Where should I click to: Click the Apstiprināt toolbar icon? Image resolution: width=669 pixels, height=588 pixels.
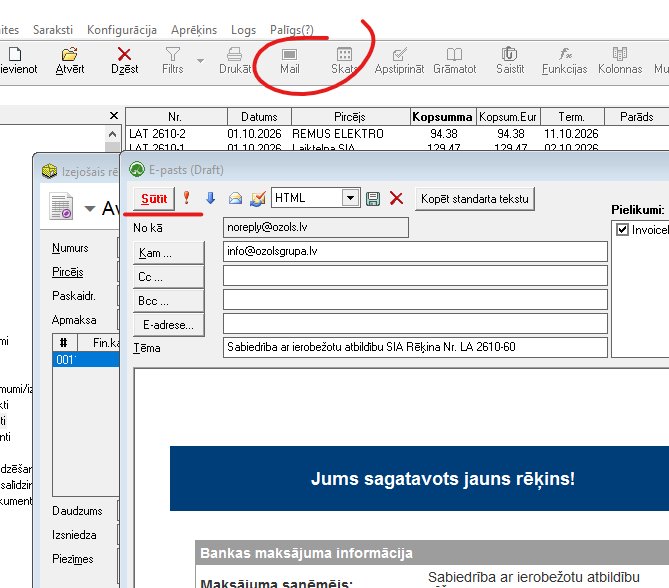tap(399, 54)
